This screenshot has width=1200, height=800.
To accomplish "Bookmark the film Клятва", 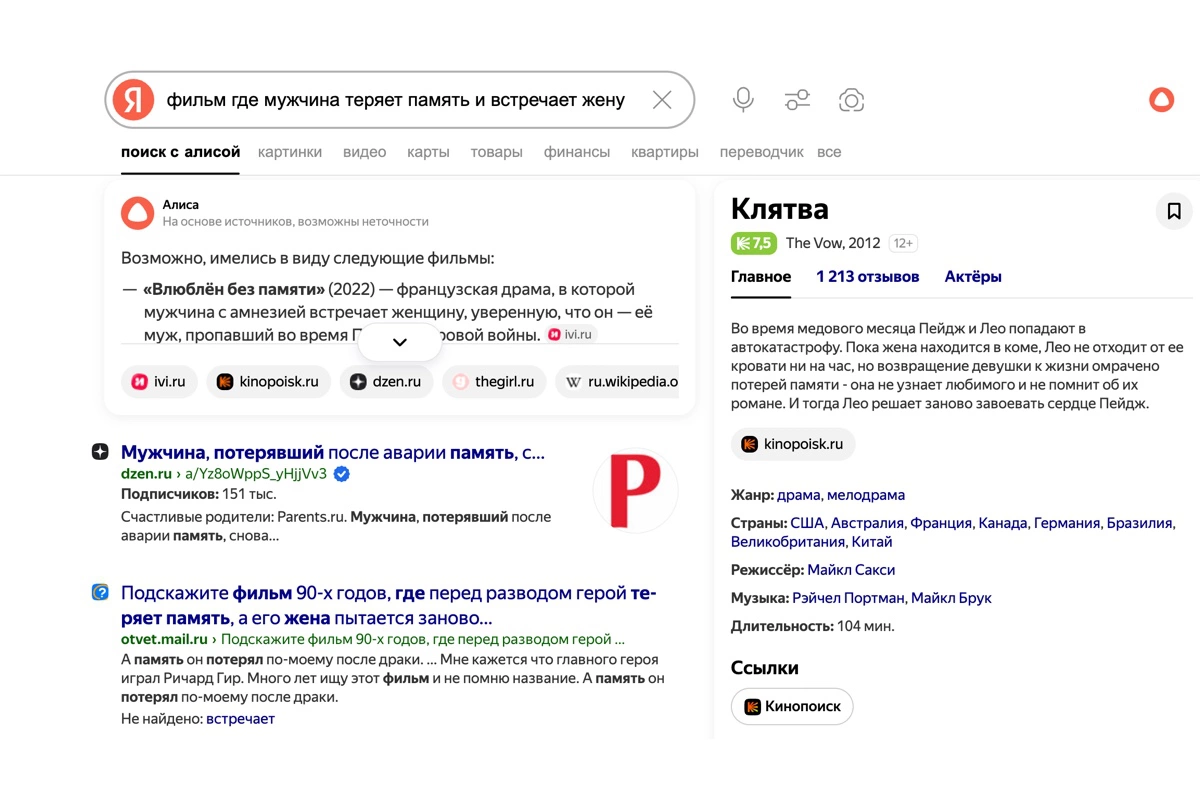I will 1174,211.
